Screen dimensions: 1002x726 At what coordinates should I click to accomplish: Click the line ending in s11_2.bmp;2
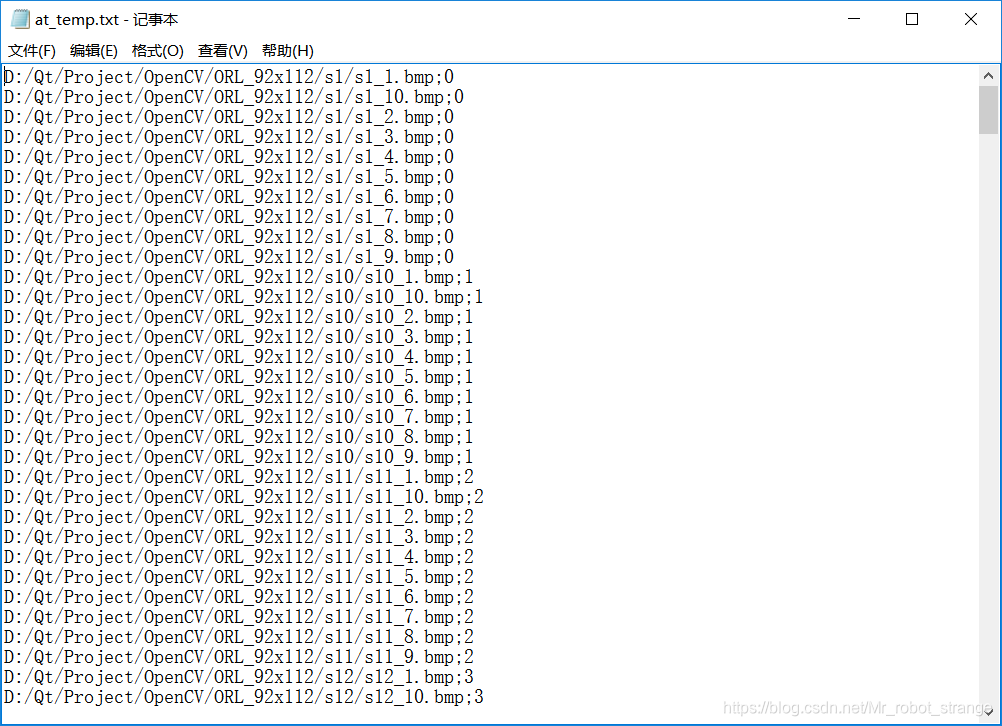pos(238,517)
